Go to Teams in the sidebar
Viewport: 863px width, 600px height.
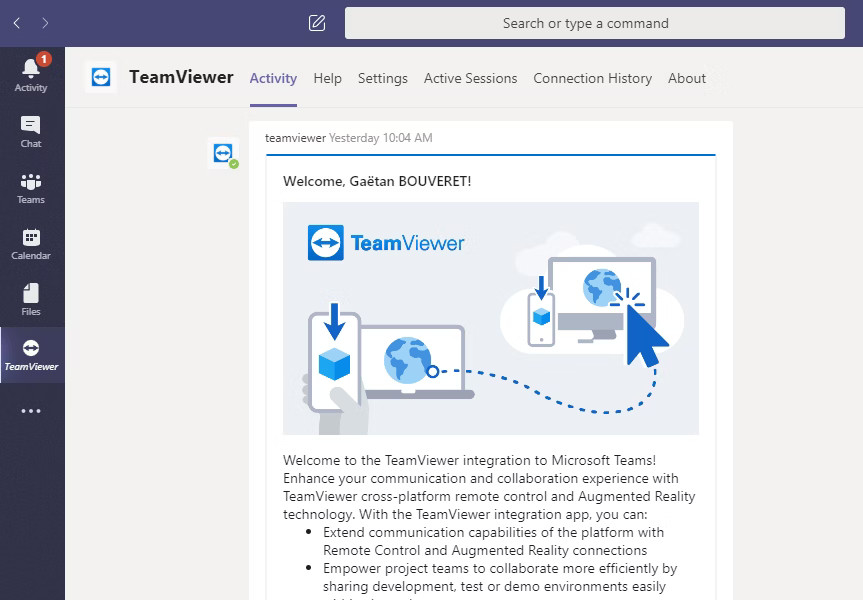point(31,188)
